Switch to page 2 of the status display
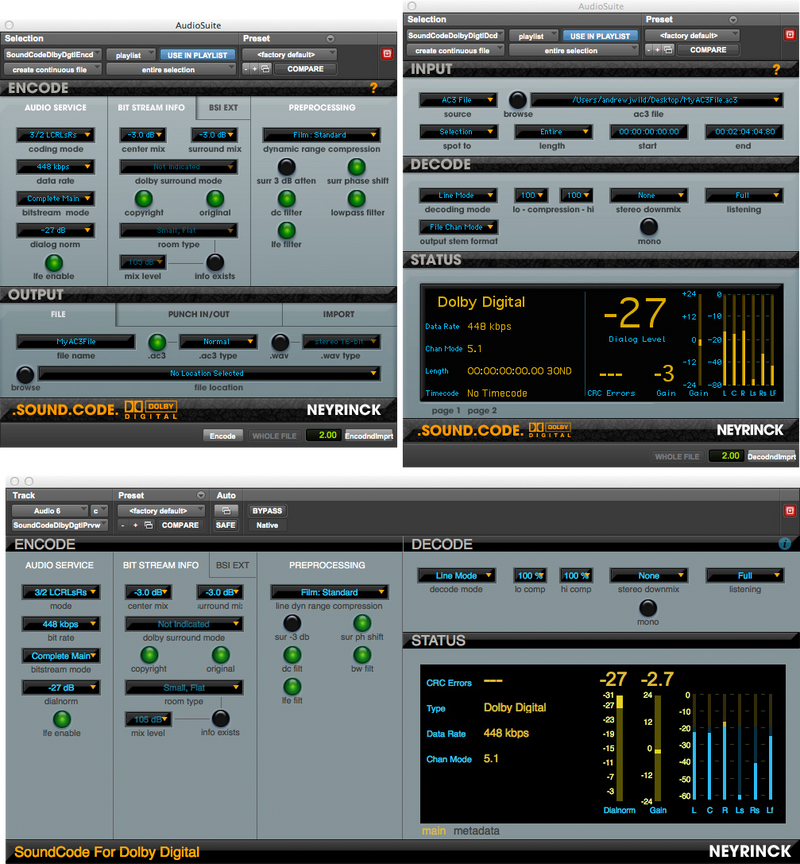 482,411
